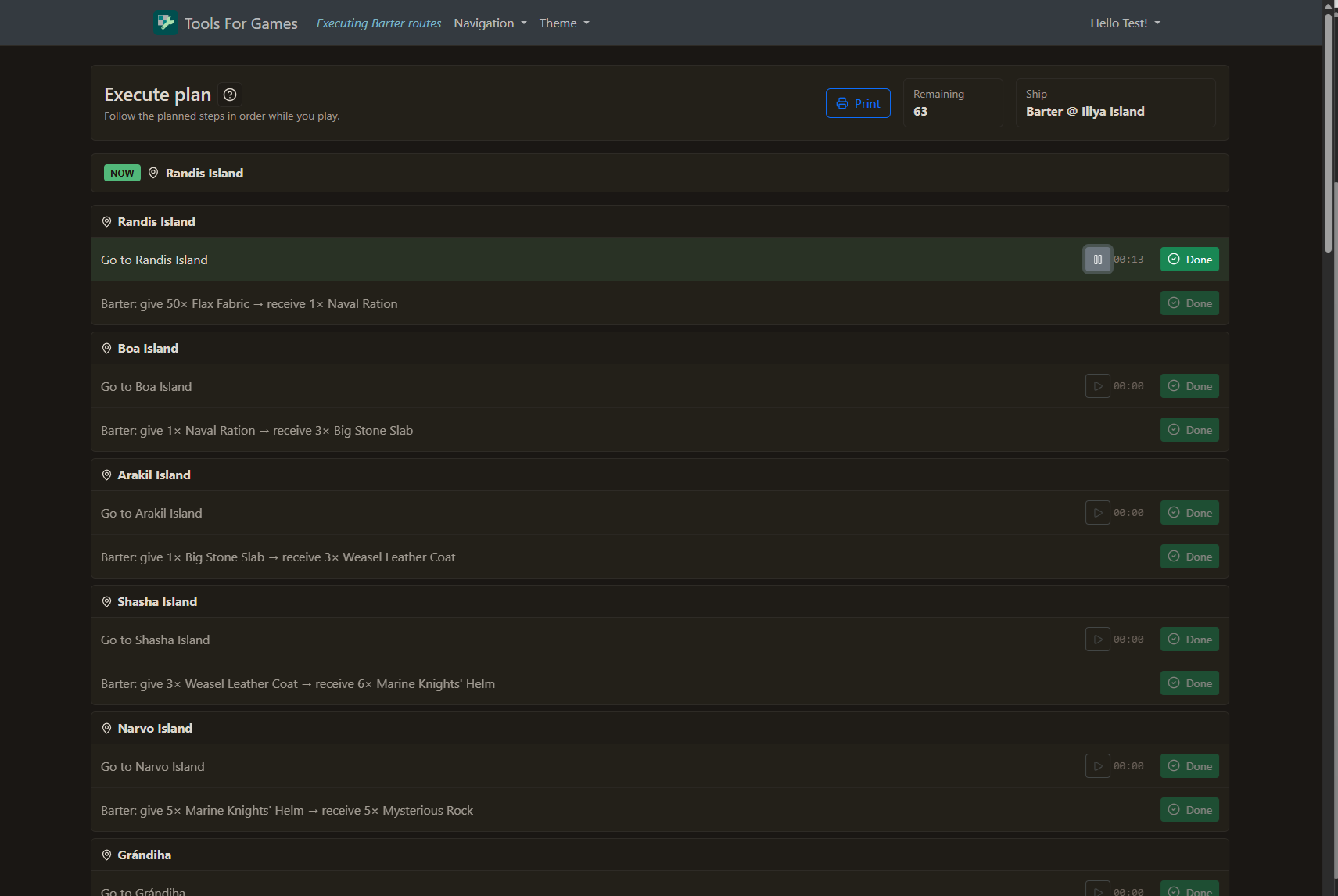
Task: Select the Boa Island section heading
Action: coord(148,349)
